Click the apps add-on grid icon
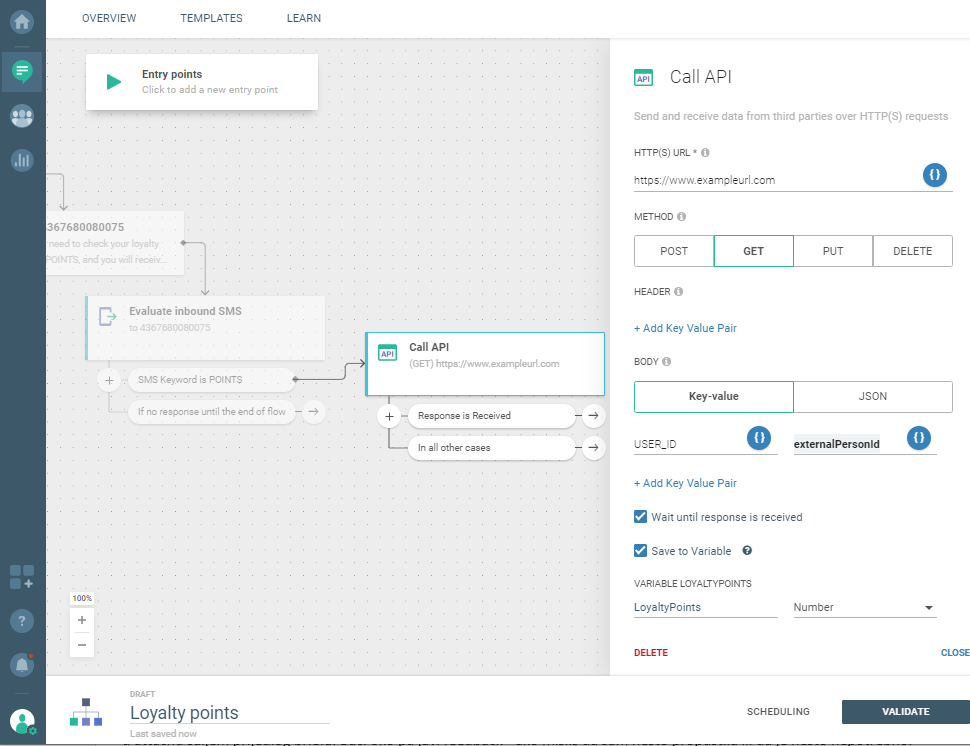970x746 pixels. tap(22, 577)
